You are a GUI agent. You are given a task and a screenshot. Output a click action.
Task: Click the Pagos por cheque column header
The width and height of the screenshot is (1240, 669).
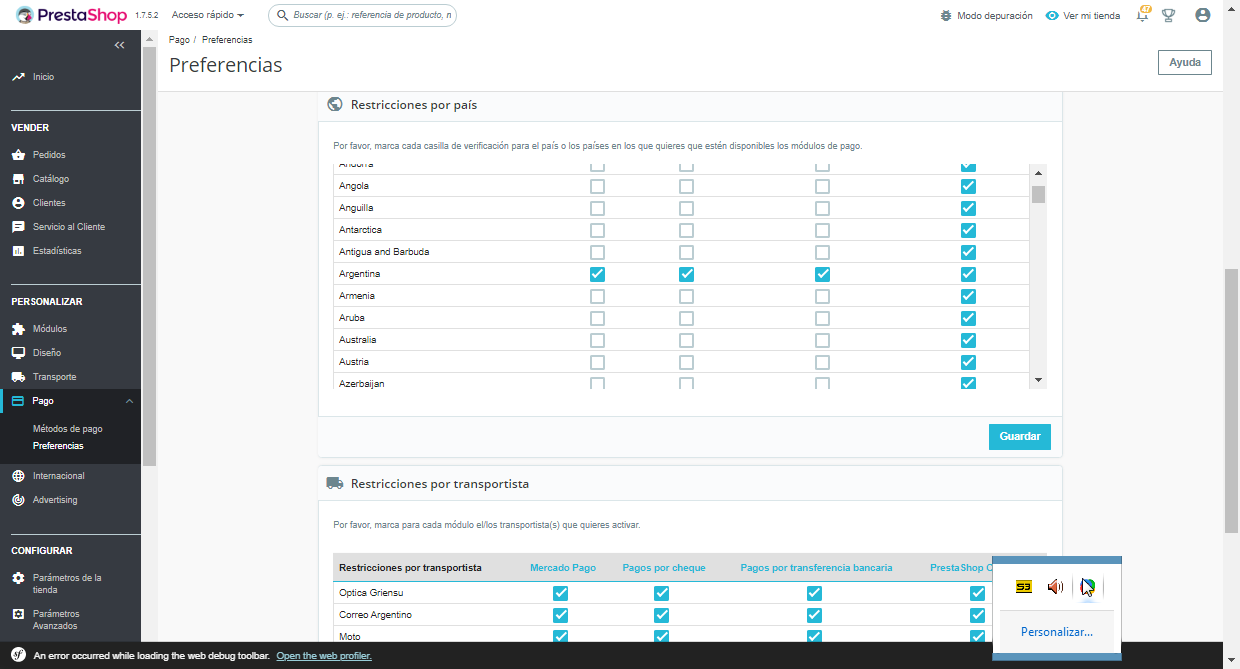click(x=664, y=568)
